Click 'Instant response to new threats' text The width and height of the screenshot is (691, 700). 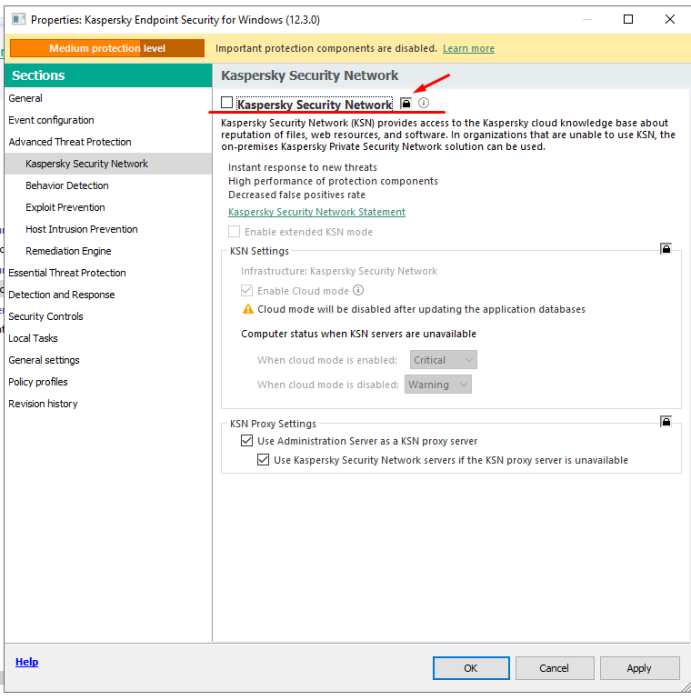[x=302, y=167]
